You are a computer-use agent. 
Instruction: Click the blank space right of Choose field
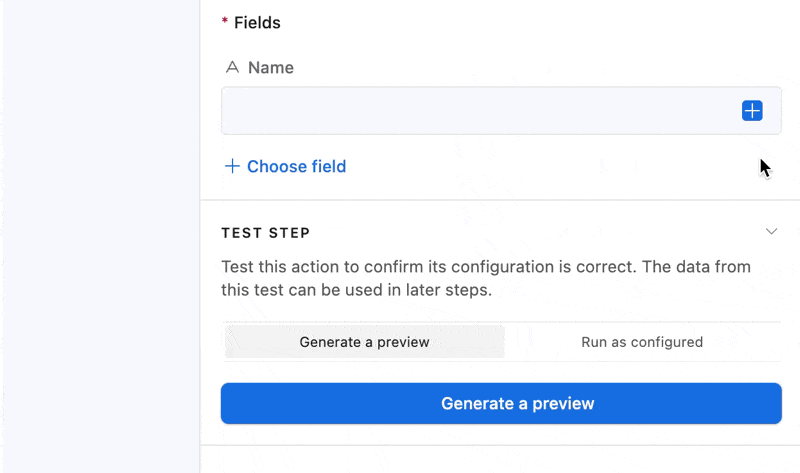pyautogui.click(x=550, y=167)
